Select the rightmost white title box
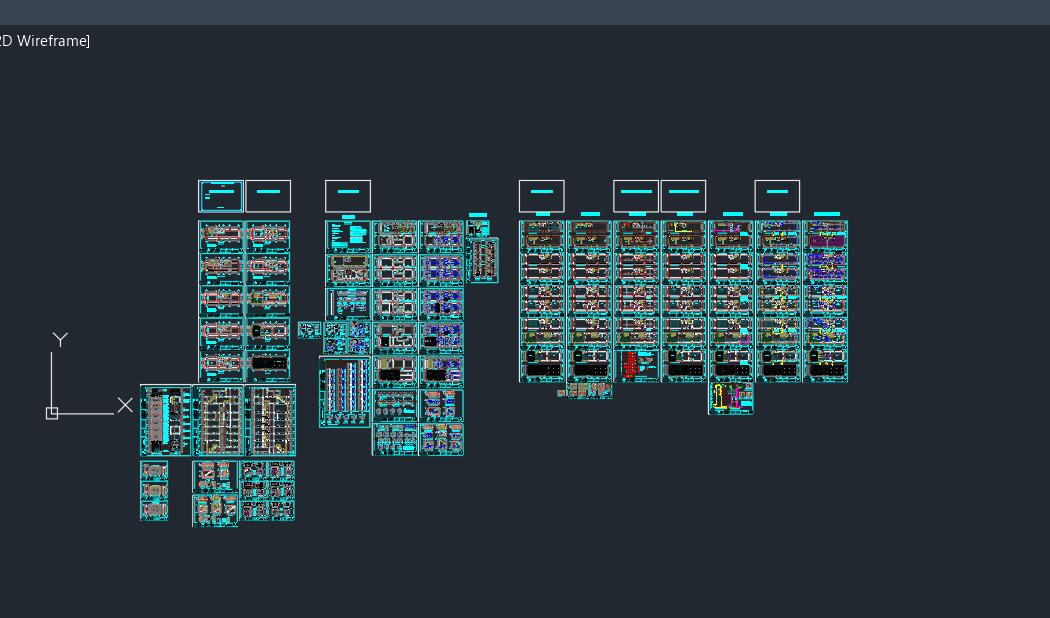 pos(777,196)
